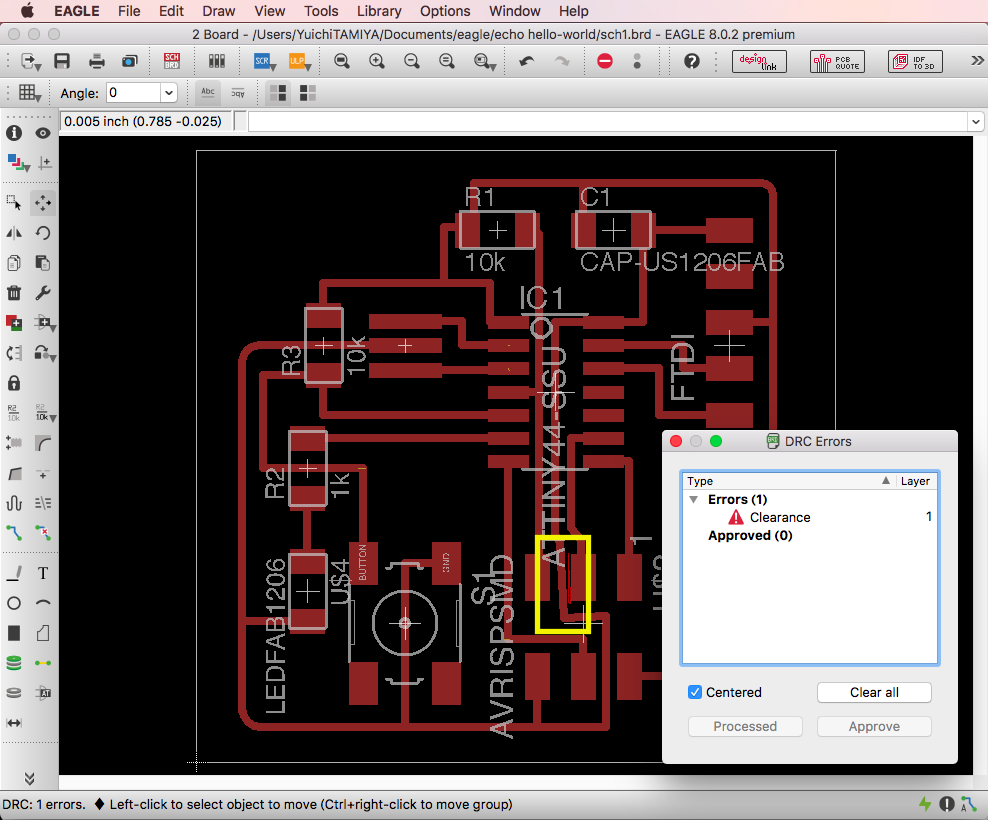The width and height of the screenshot is (988, 820).
Task: Open the Tools menu
Action: (x=321, y=11)
